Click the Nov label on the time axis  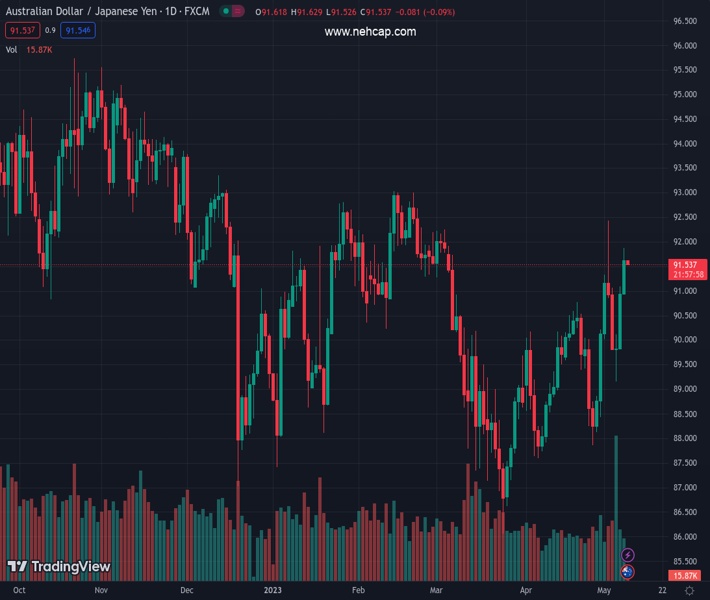click(100, 591)
